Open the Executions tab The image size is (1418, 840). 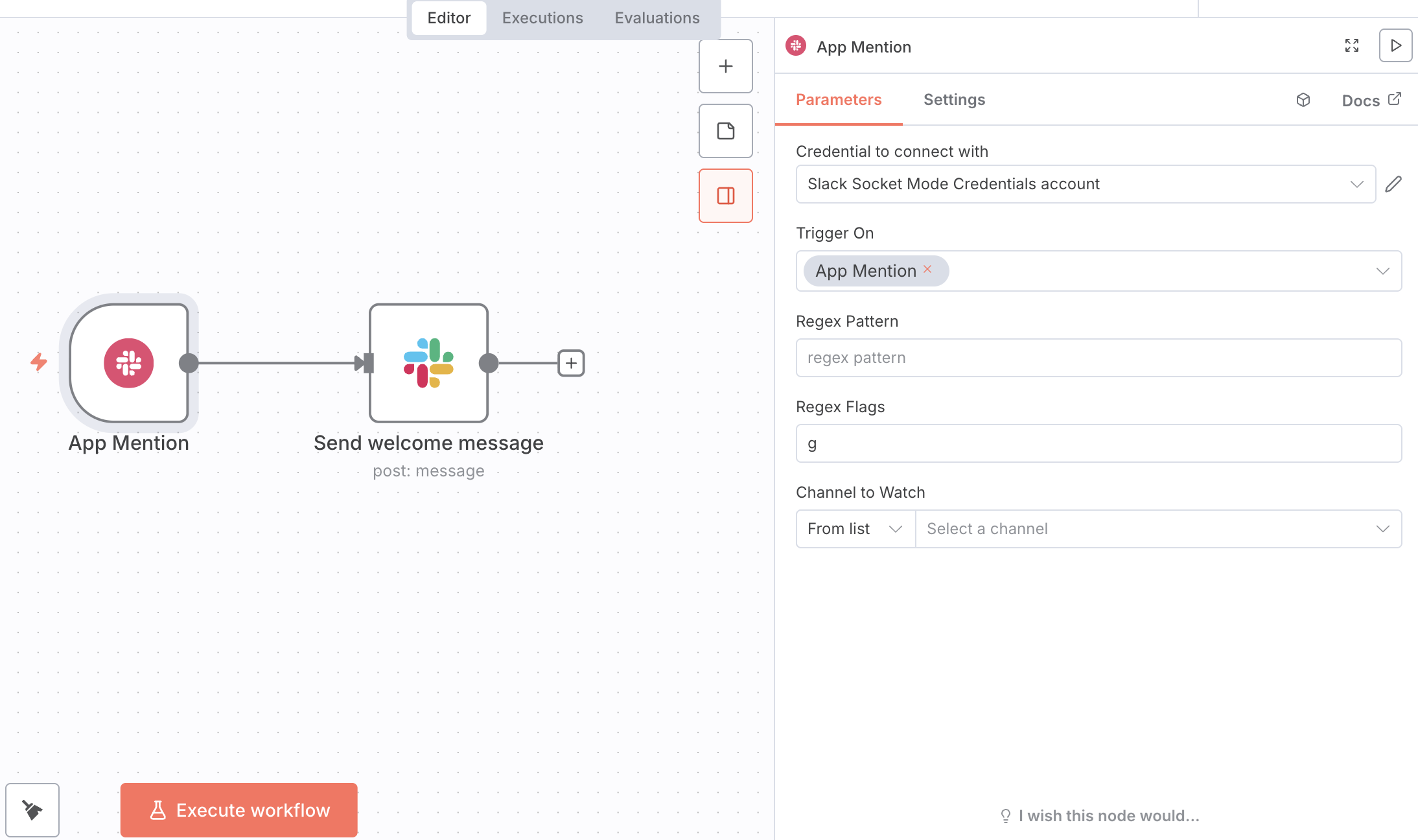(542, 18)
